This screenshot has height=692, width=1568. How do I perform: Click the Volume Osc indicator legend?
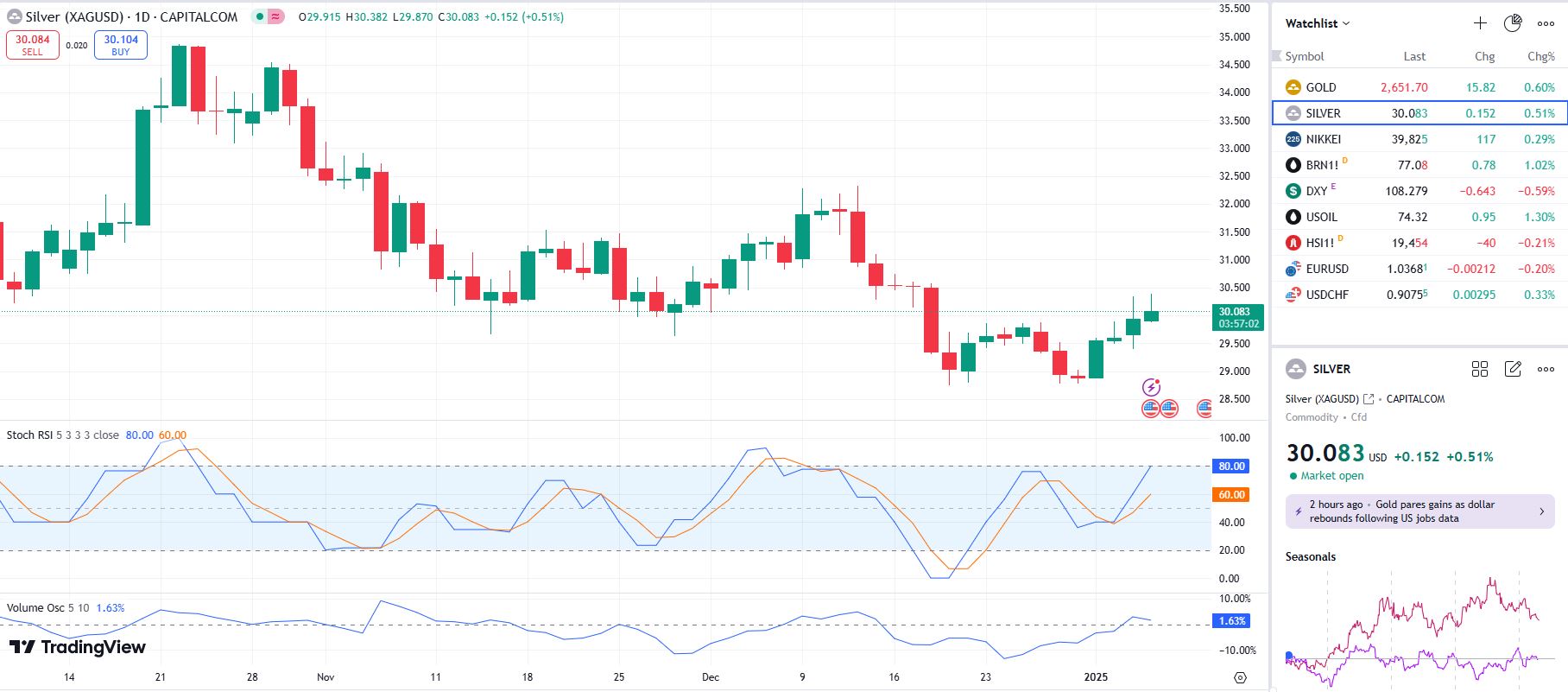47,607
